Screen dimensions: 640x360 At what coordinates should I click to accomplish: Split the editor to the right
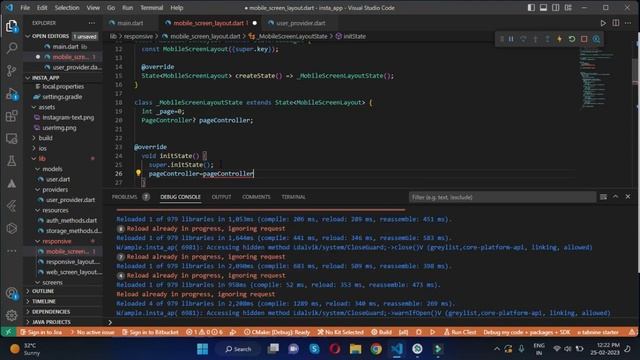pos(616,23)
